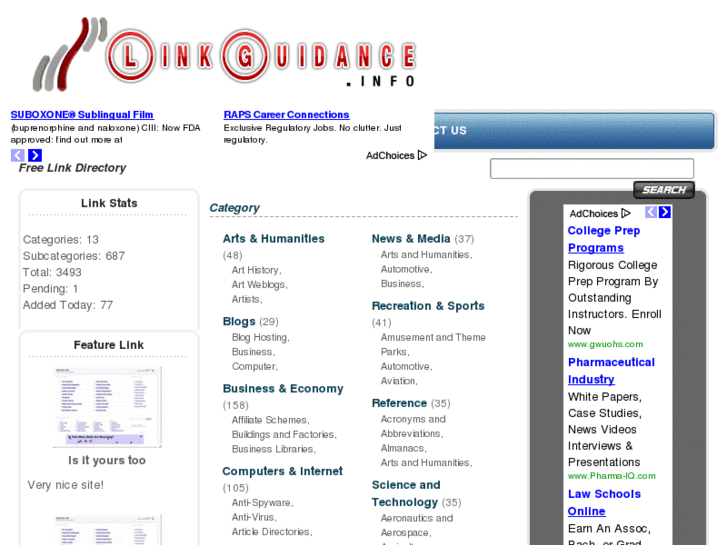727x545 pixels.
Task: Click the SEARCH button
Action: pyautogui.click(x=663, y=190)
